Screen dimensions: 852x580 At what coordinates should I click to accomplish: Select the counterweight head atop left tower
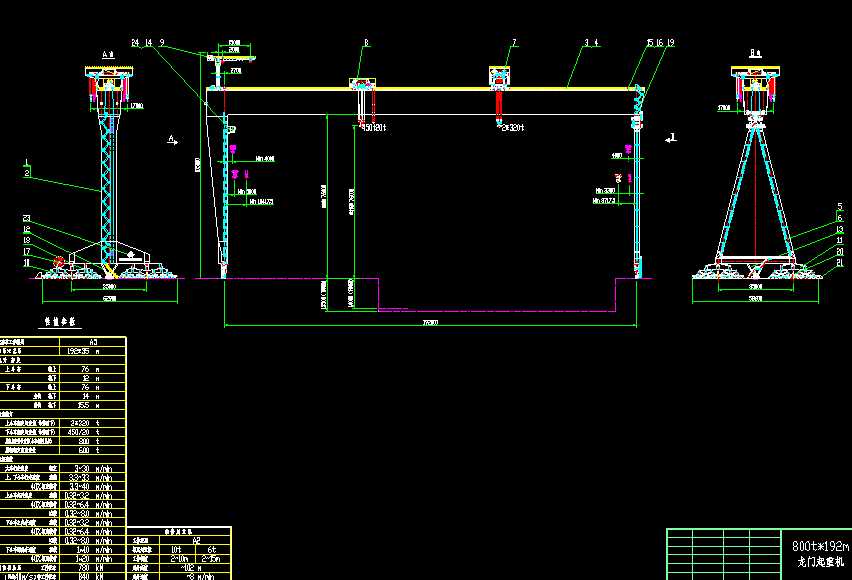pyautogui.click(x=108, y=70)
